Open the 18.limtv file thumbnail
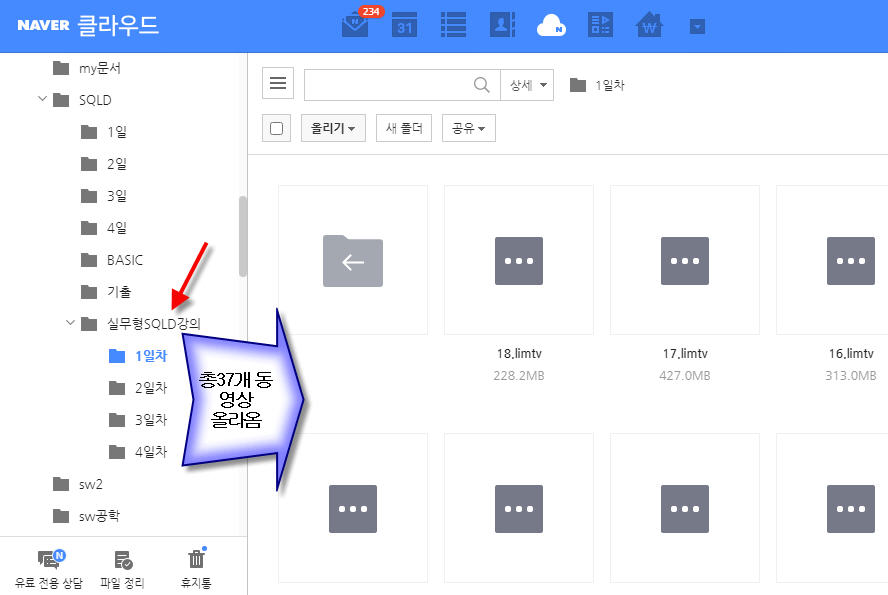This screenshot has width=888, height=595. (519, 260)
